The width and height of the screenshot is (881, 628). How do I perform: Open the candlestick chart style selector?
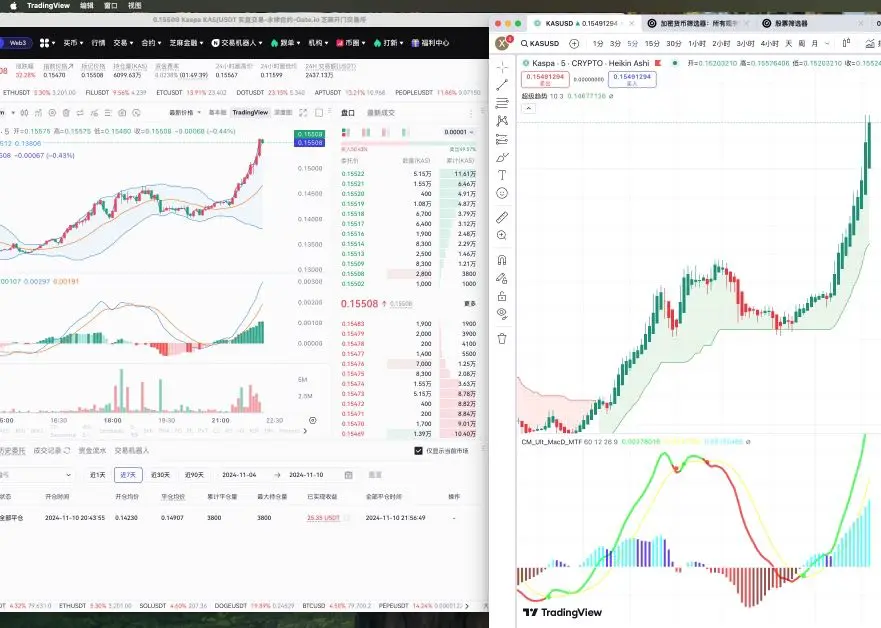pos(847,43)
